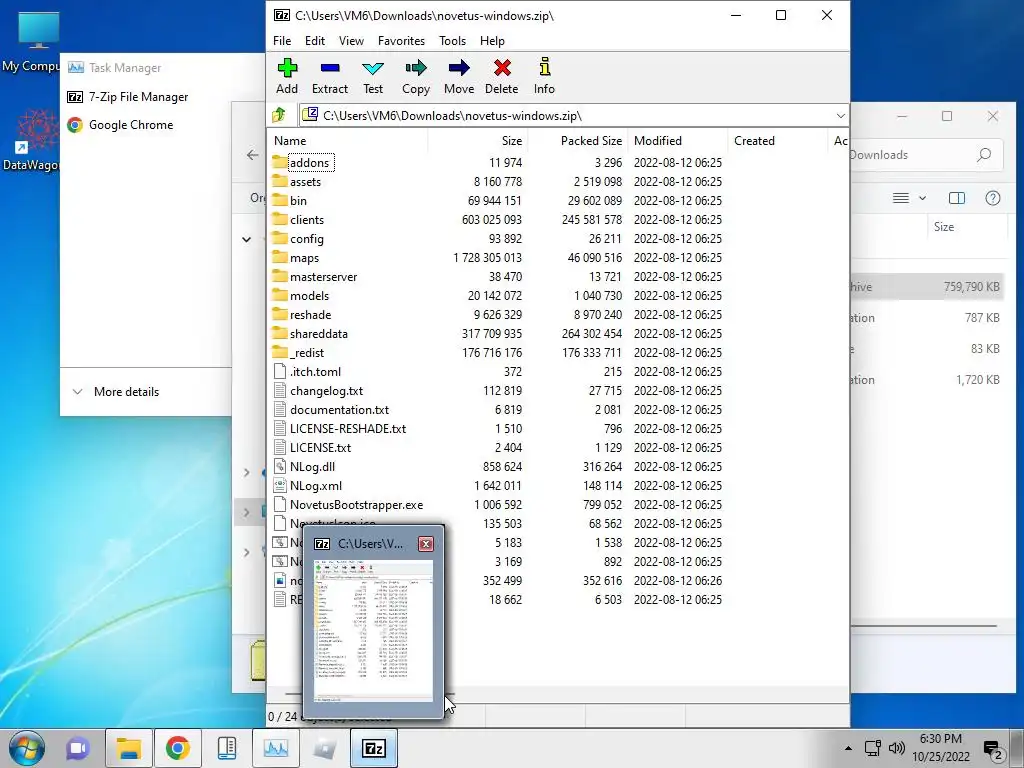Open File Explorer from the taskbar
1024x768 pixels.
click(x=129, y=748)
